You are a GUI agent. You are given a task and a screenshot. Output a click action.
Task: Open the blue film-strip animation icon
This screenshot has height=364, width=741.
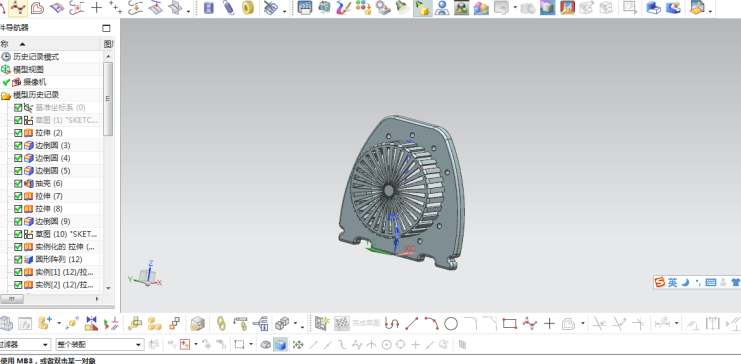[208, 8]
